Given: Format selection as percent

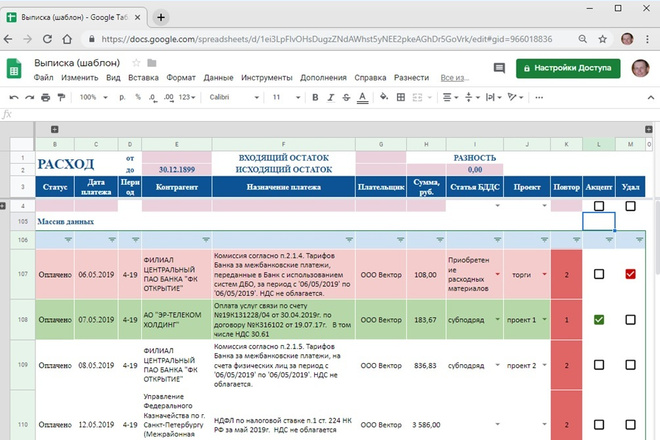Looking at the screenshot, I should tap(138, 97).
